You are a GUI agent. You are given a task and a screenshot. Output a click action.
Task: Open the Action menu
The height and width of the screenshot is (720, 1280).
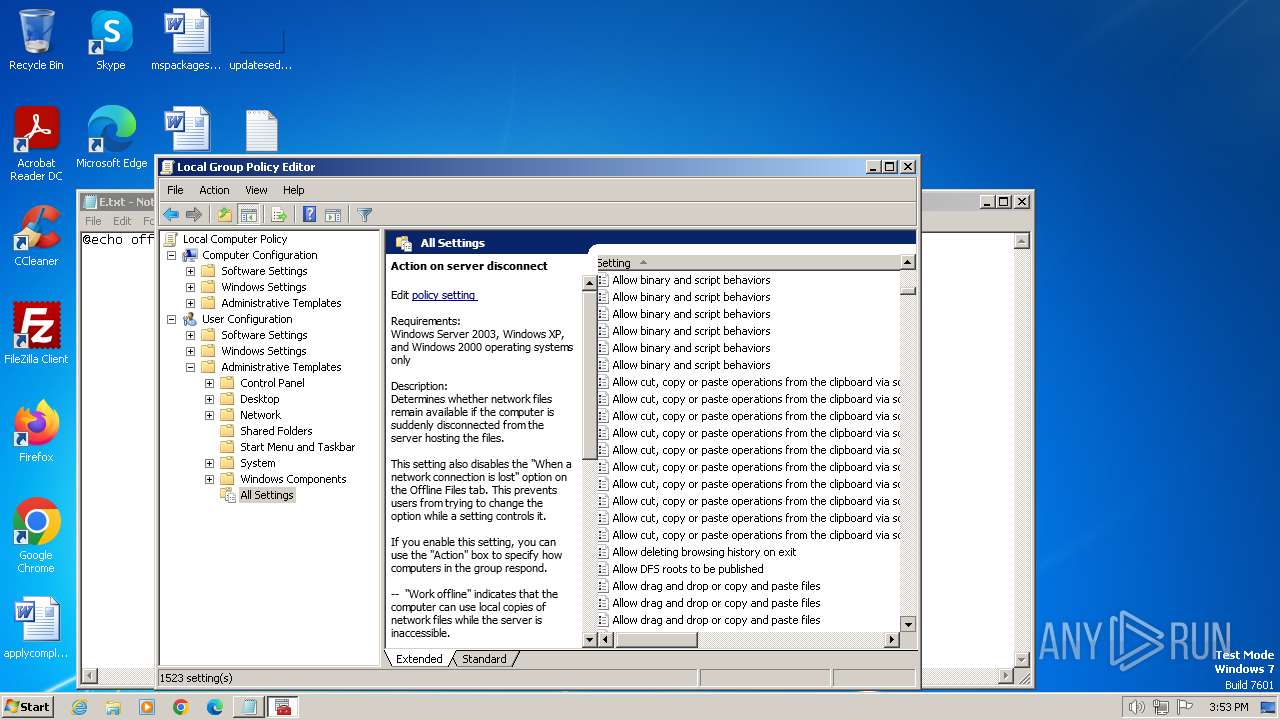point(214,190)
